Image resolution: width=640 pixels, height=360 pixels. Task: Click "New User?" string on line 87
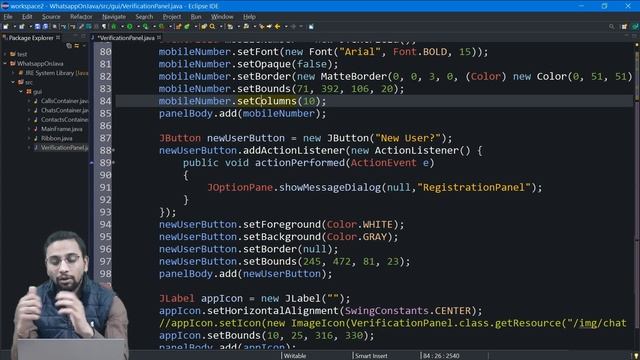tap(407, 138)
